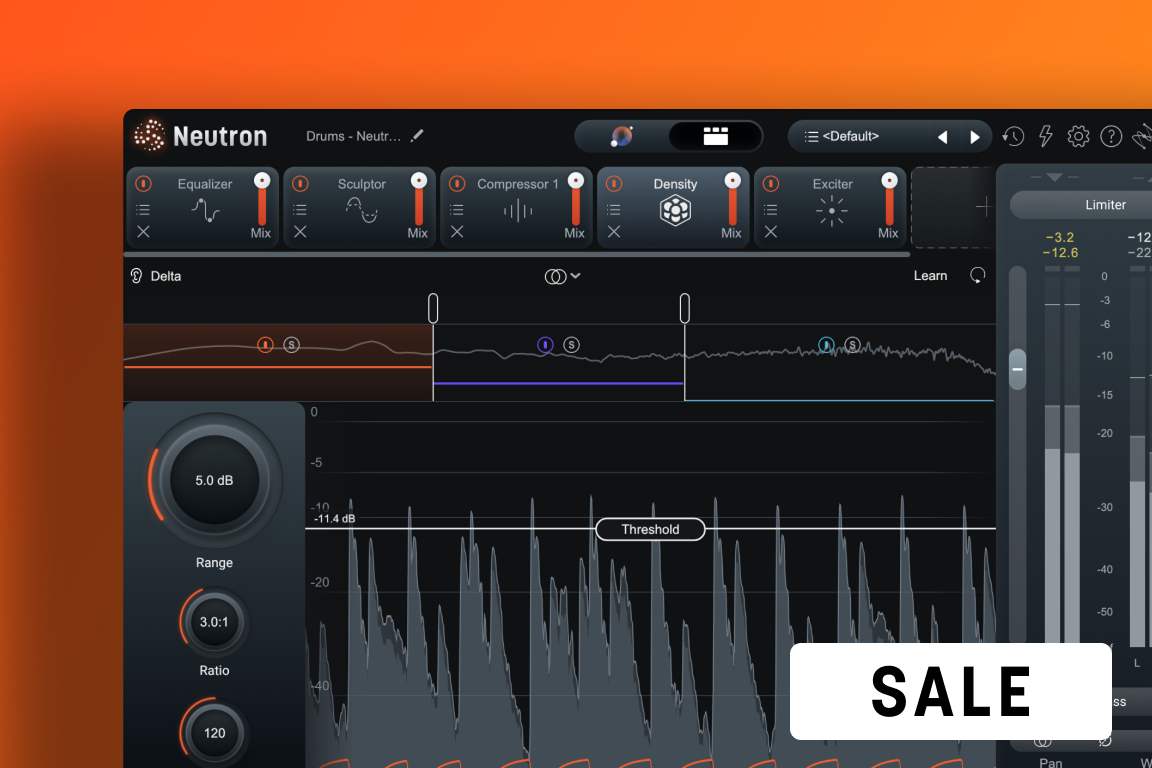Open settings gear icon
The height and width of the screenshot is (768, 1152).
(x=1078, y=136)
